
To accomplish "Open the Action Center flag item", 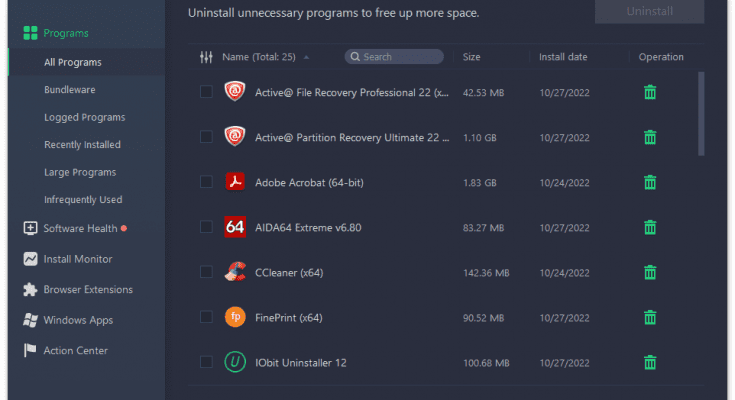I will [x=75, y=351].
